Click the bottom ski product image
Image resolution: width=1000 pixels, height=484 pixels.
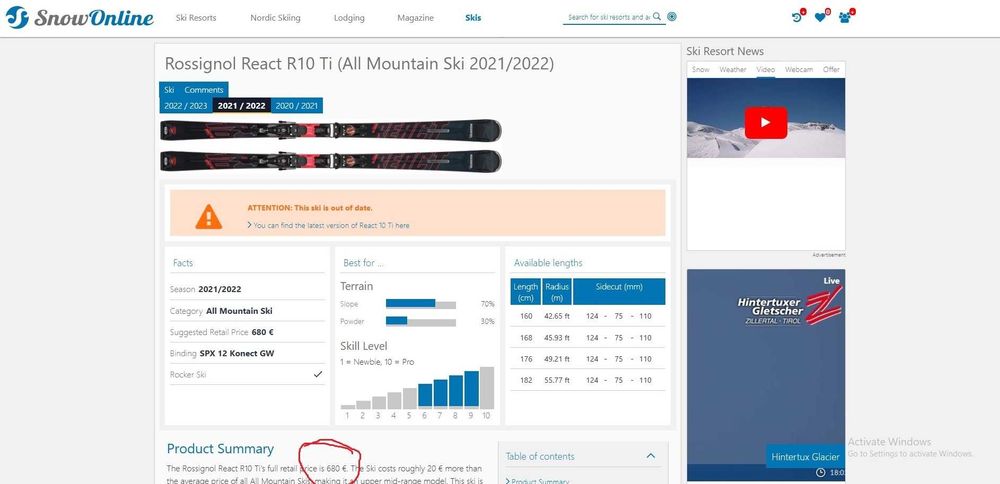pos(330,160)
